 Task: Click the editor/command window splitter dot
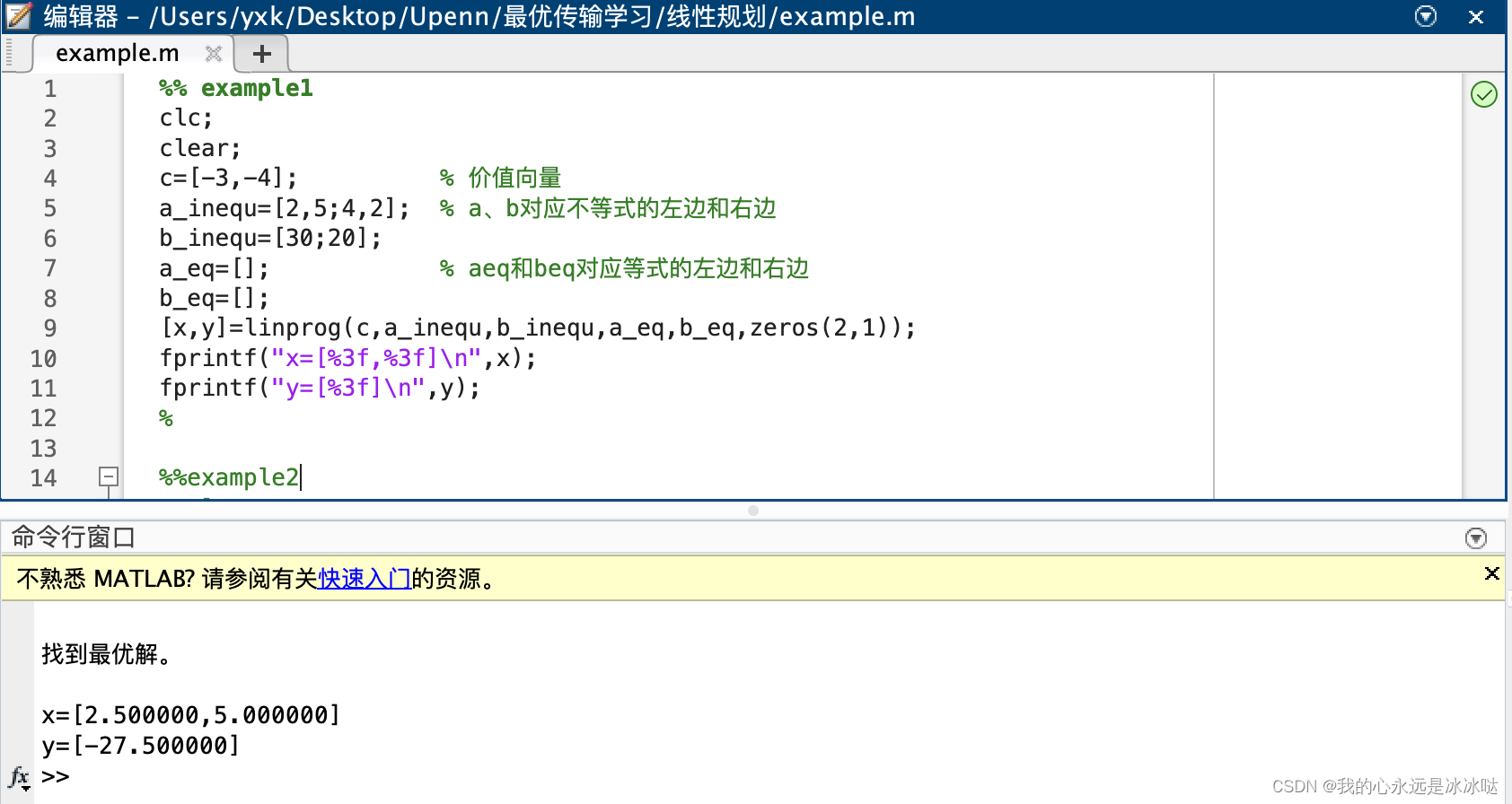pyautogui.click(x=753, y=511)
